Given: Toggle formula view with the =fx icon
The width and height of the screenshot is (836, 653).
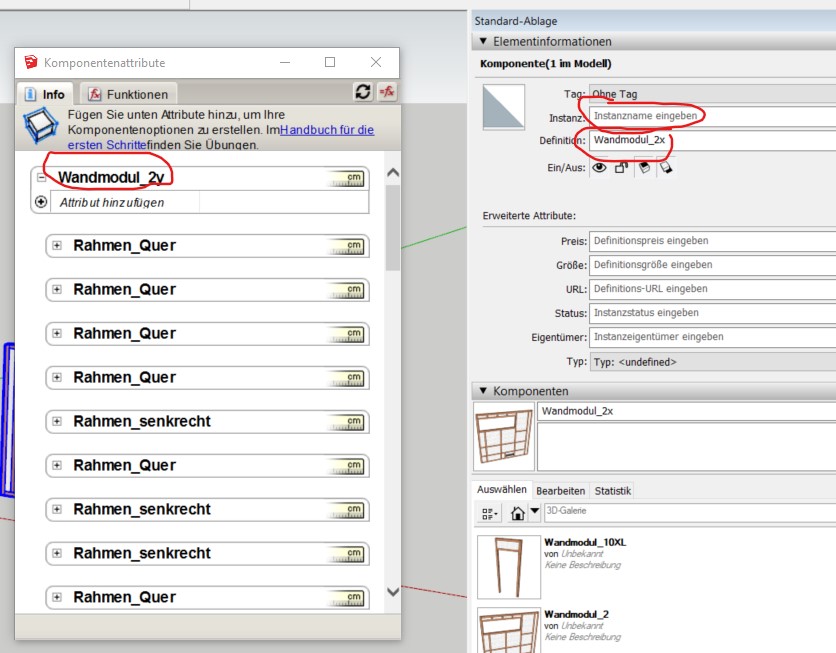Looking at the screenshot, I should [386, 92].
